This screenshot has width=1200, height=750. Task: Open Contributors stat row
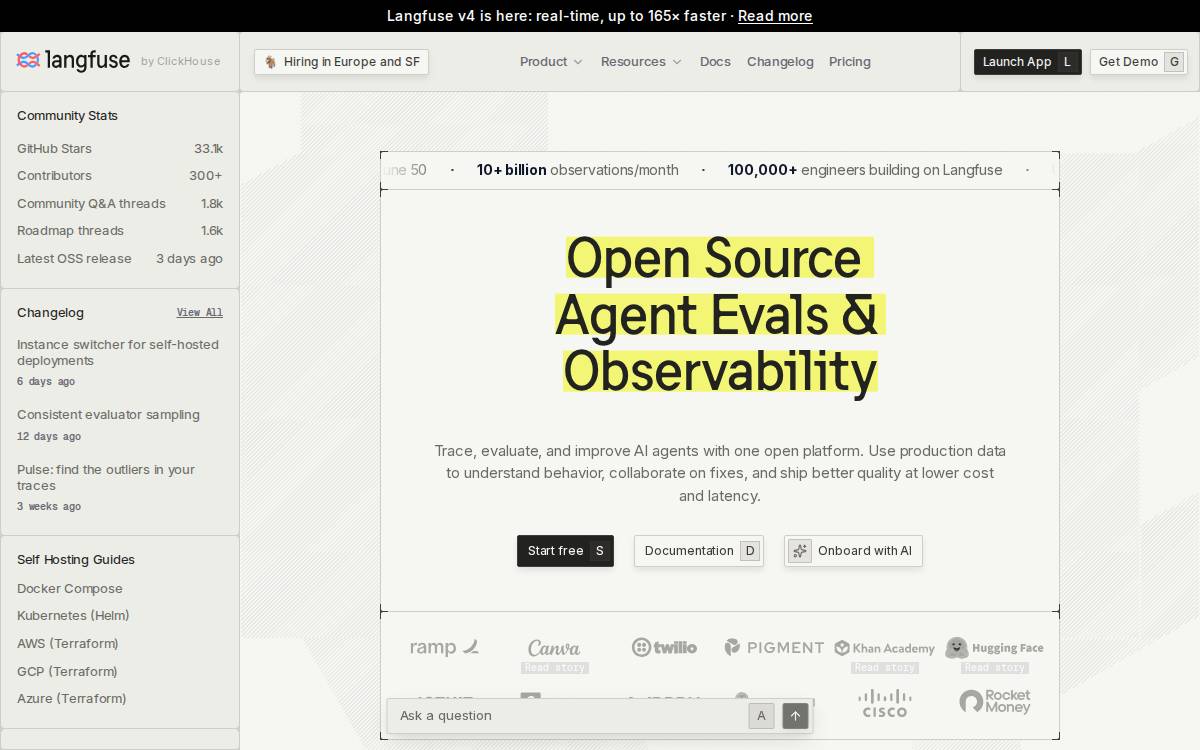(120, 176)
